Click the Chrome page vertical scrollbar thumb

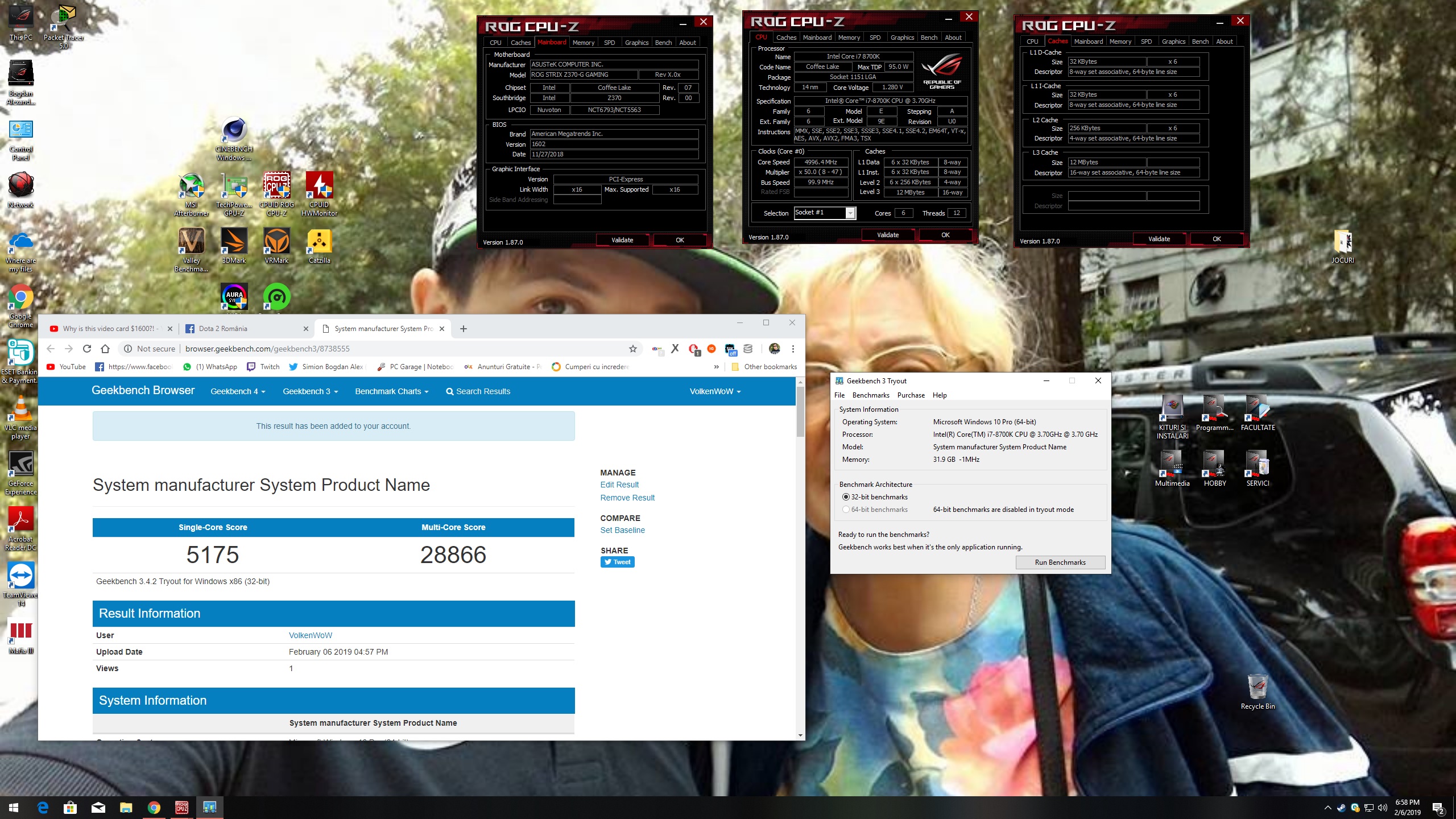[800, 412]
